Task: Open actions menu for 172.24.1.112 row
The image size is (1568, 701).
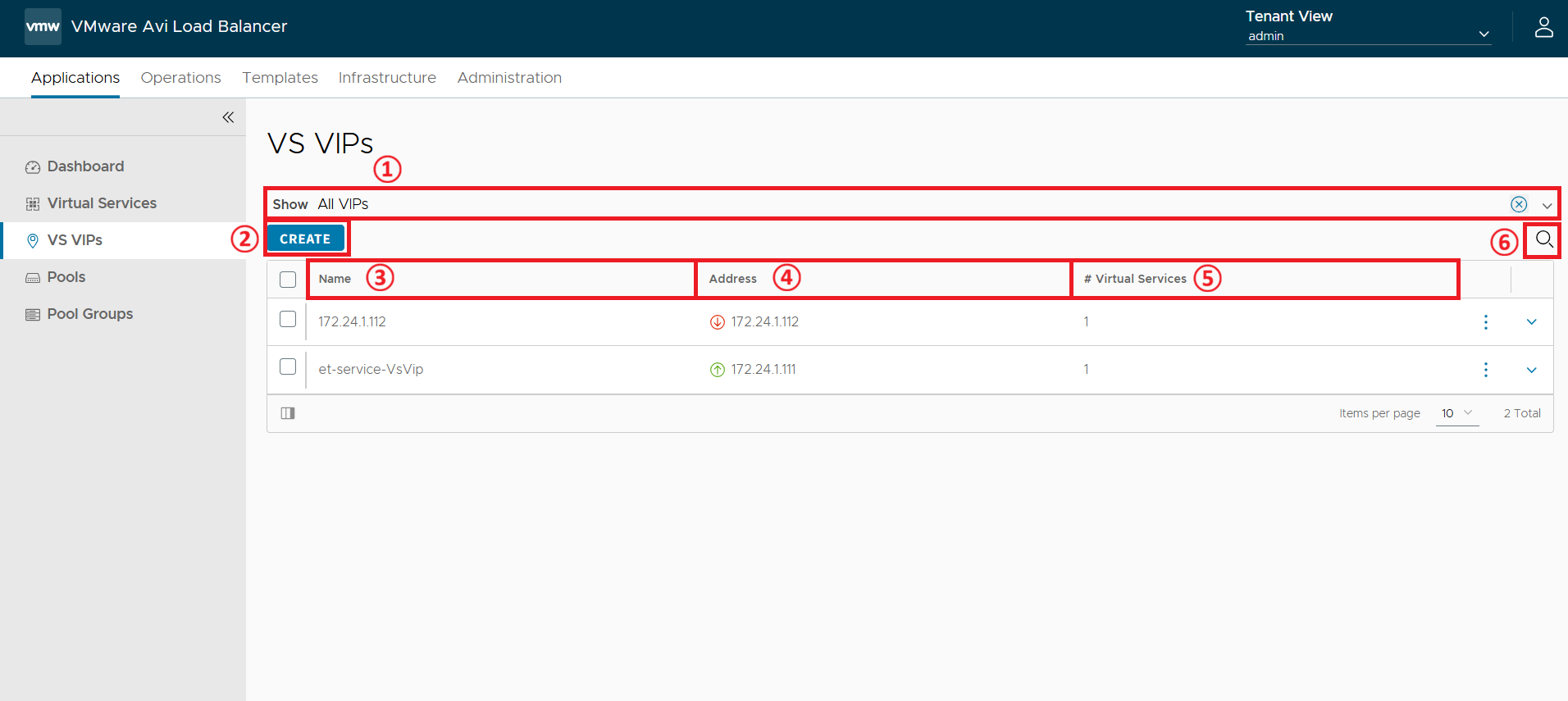Action: (x=1485, y=322)
